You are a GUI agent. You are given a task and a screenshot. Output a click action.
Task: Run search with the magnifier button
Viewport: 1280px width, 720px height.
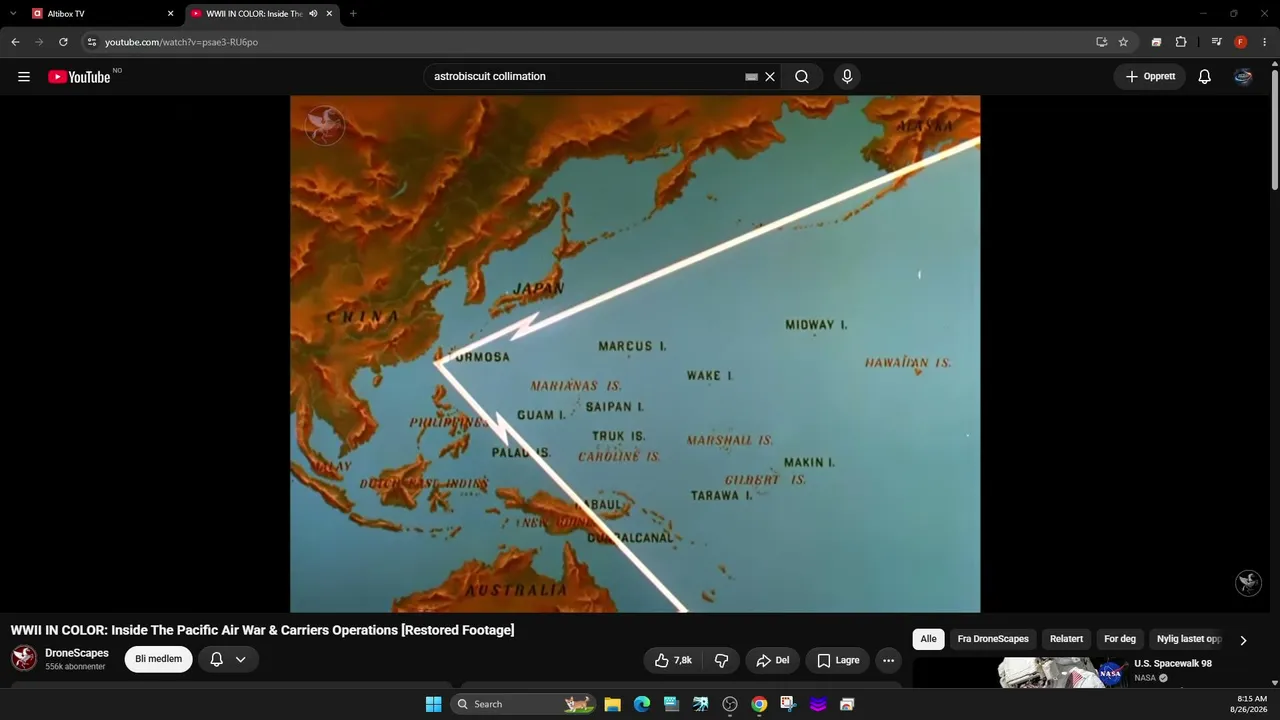[802, 77]
